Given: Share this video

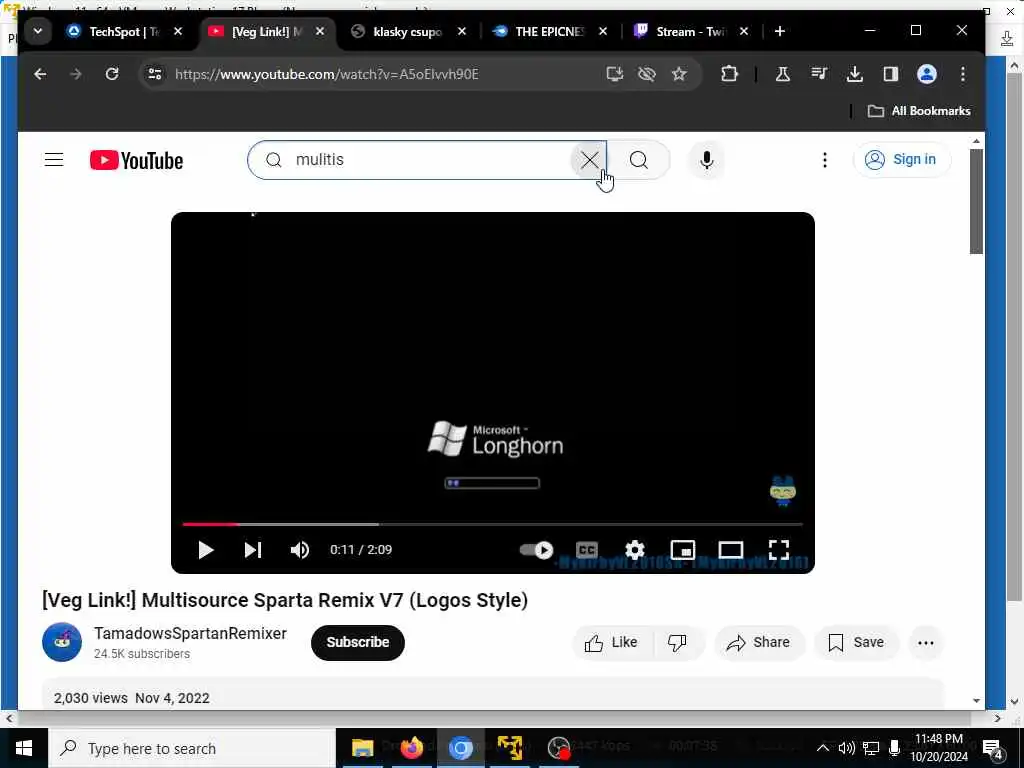Looking at the screenshot, I should 759,643.
